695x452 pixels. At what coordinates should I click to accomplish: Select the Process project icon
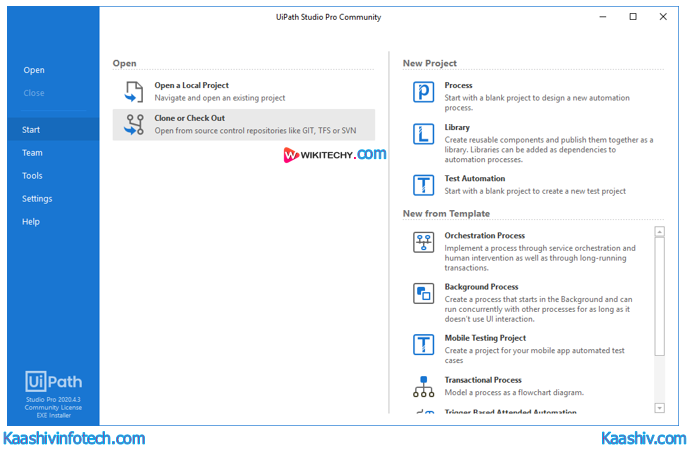[423, 92]
